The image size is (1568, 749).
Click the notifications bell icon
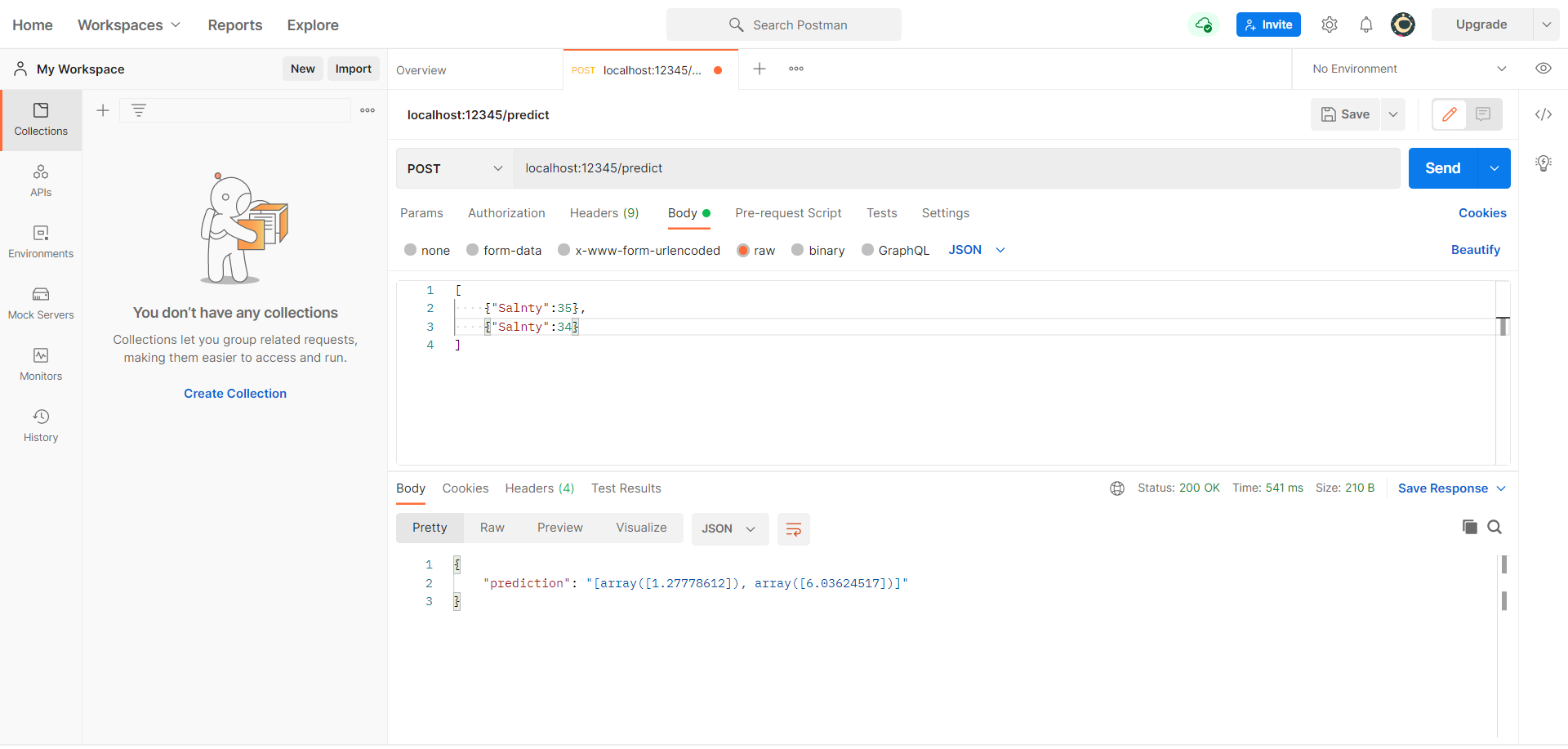pos(1365,25)
